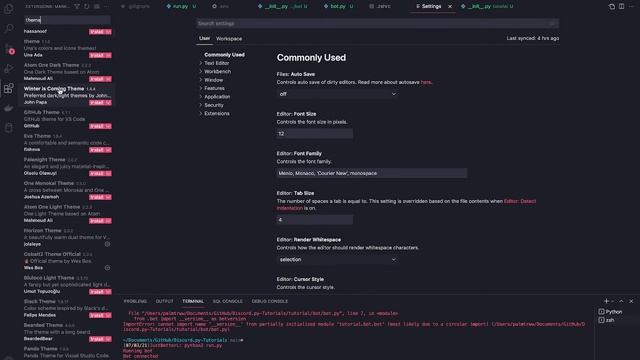The height and width of the screenshot is (360, 640).
Task: Edit the Font Family text field
Action: 372,173
